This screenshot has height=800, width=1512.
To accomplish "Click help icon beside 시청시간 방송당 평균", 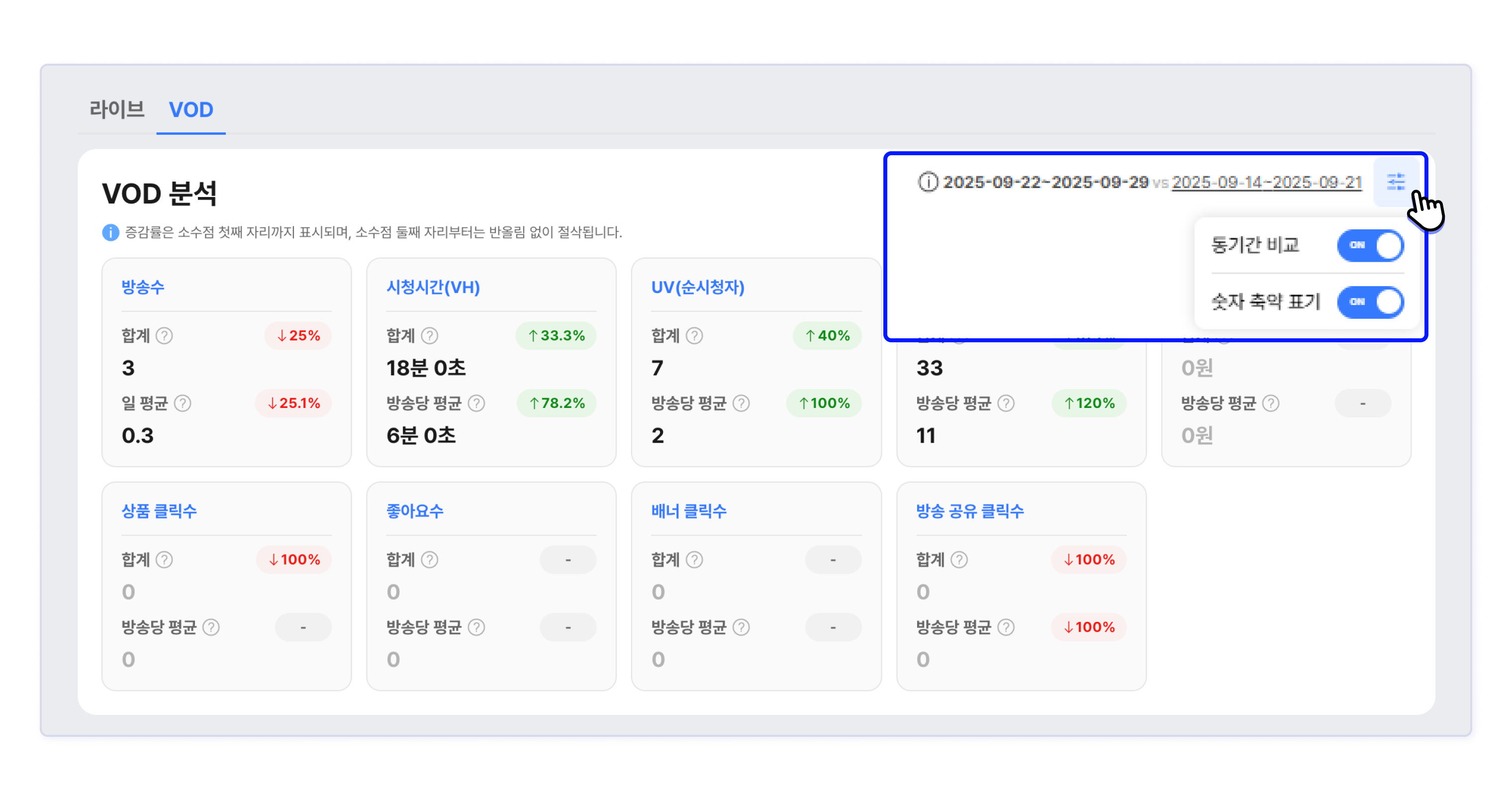I will (x=476, y=403).
